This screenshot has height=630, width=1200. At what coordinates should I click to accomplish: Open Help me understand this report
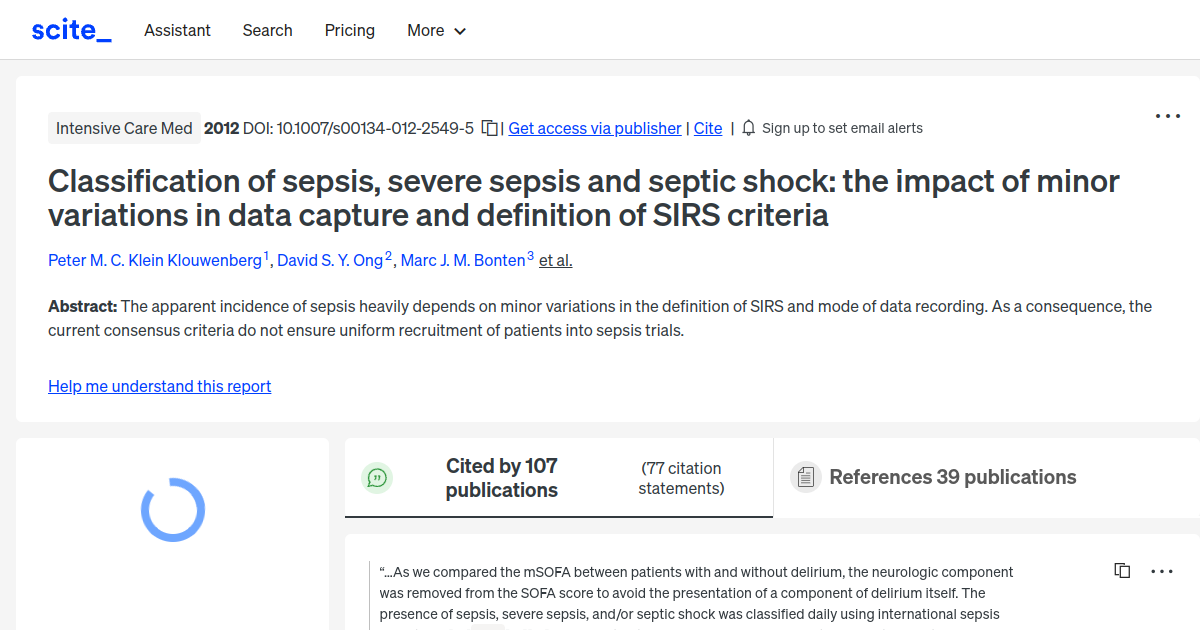[x=159, y=386]
